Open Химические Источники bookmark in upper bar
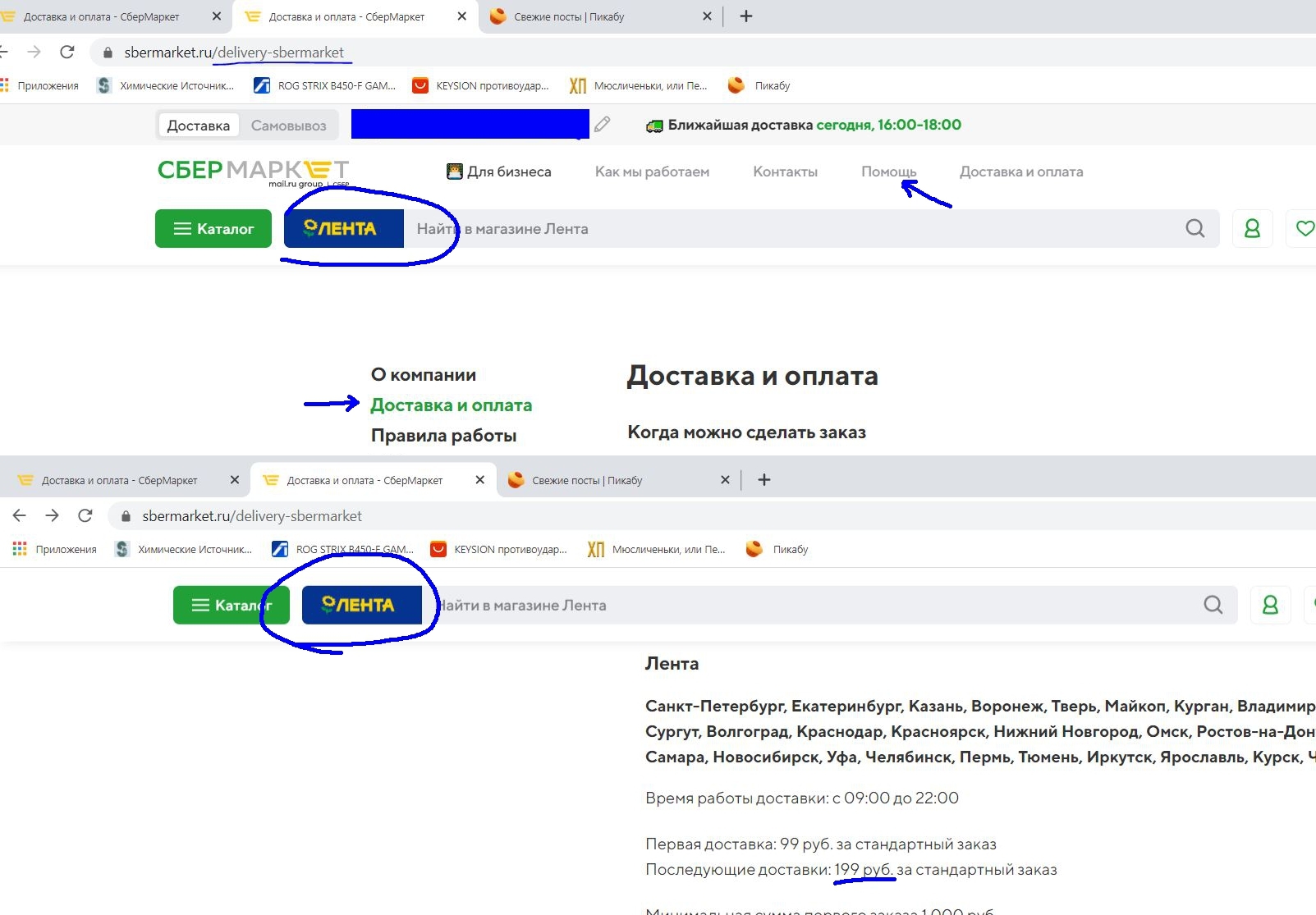 point(165,85)
